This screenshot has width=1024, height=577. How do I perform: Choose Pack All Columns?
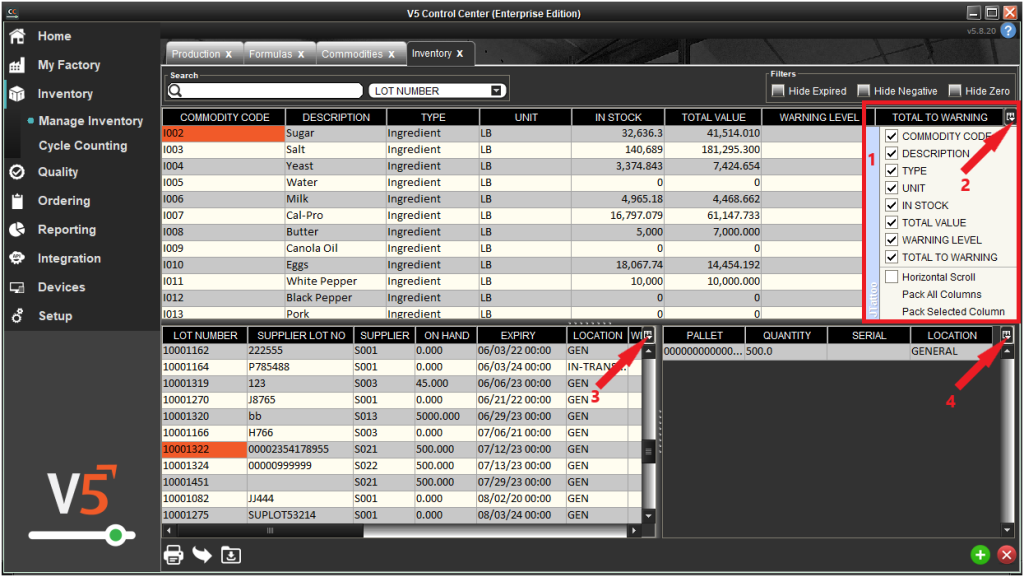(942, 294)
